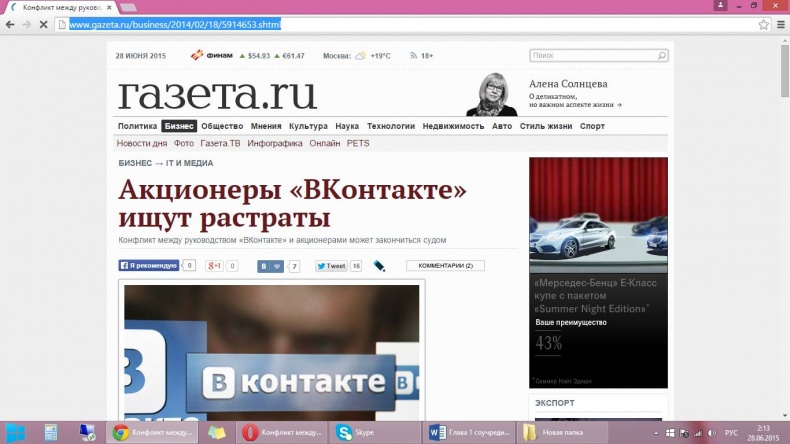Open Газета.ТВ link
Image resolution: width=790 pixels, height=444 pixels.
click(220, 143)
